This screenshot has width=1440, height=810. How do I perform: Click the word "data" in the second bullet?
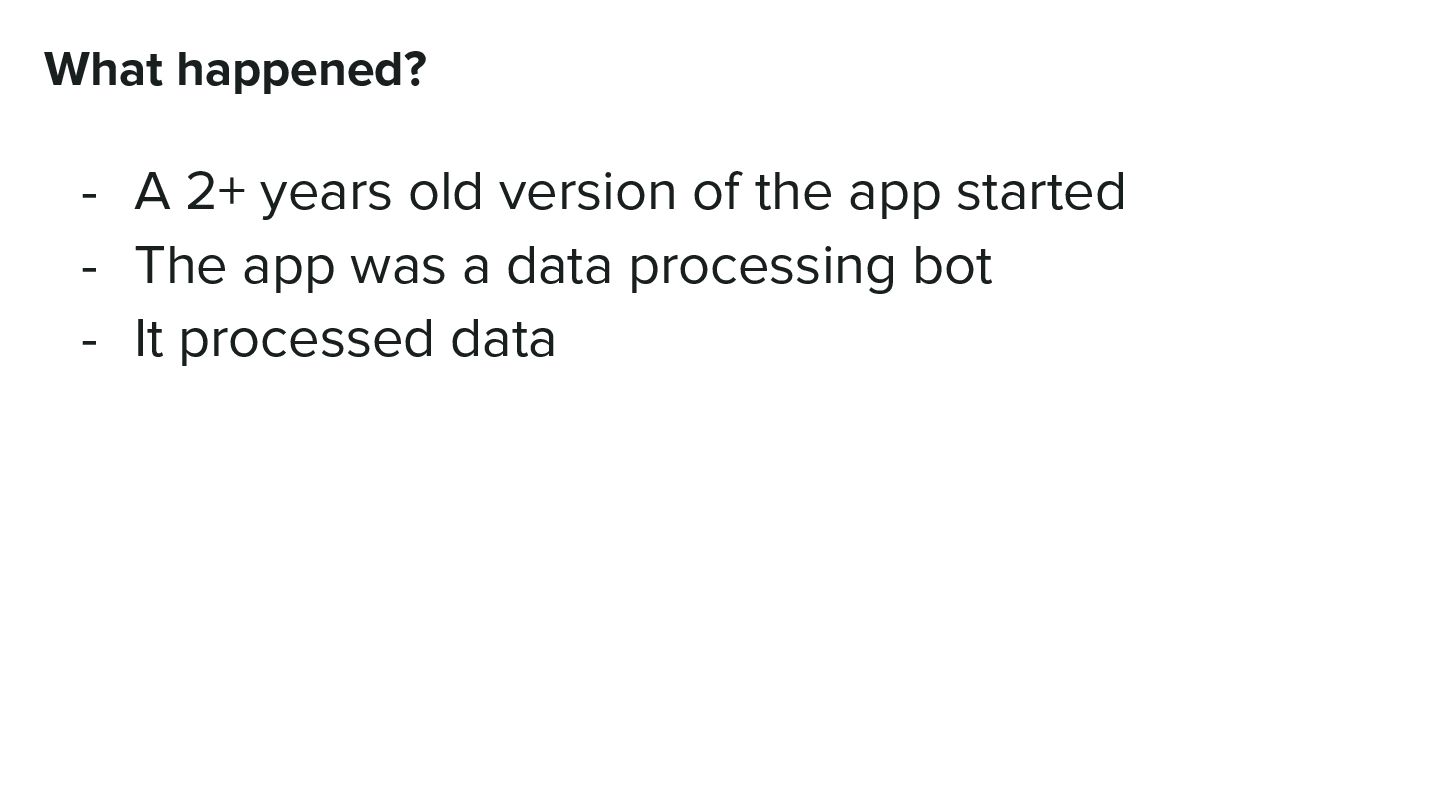(x=558, y=266)
